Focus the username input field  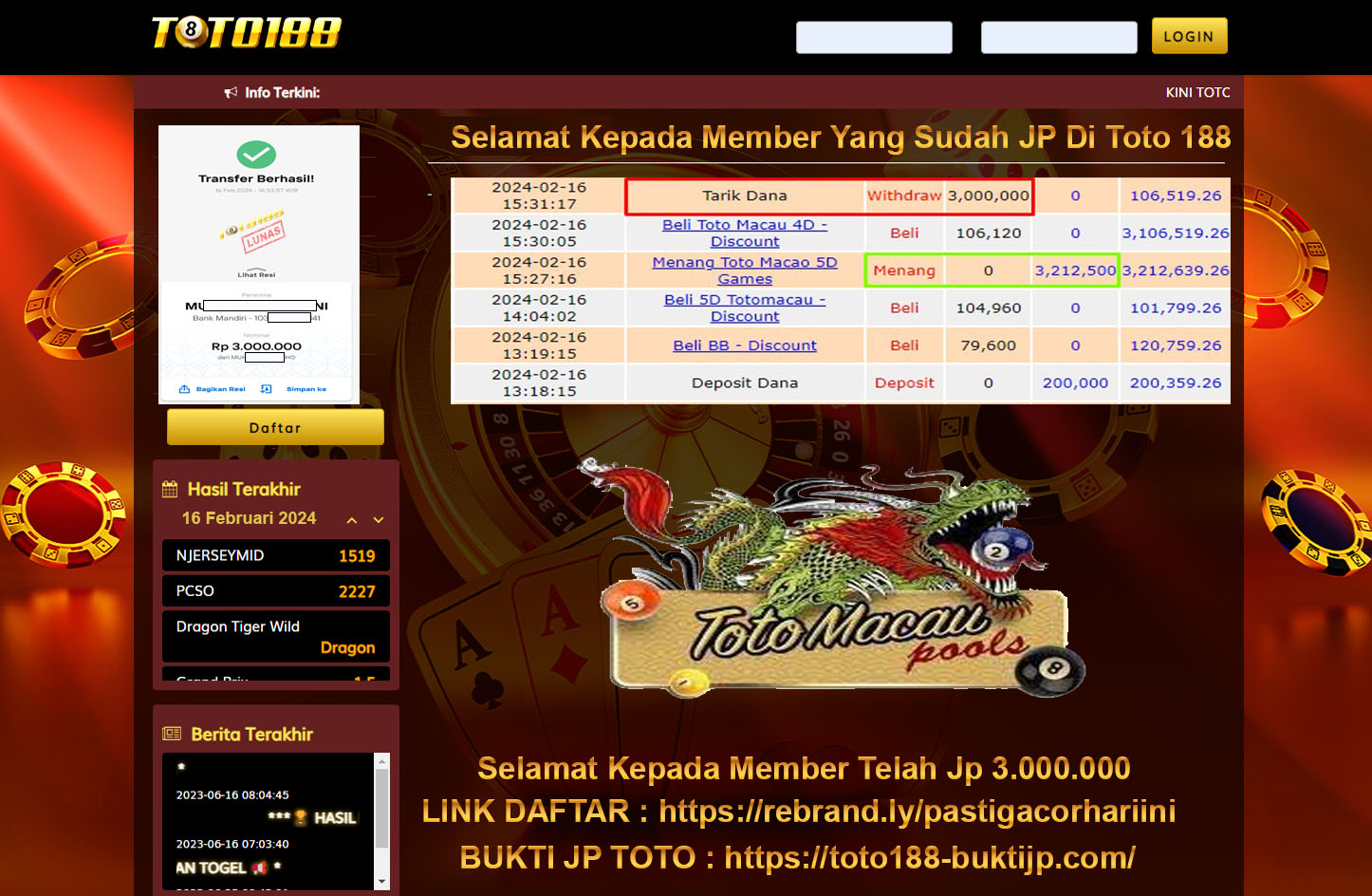[874, 37]
